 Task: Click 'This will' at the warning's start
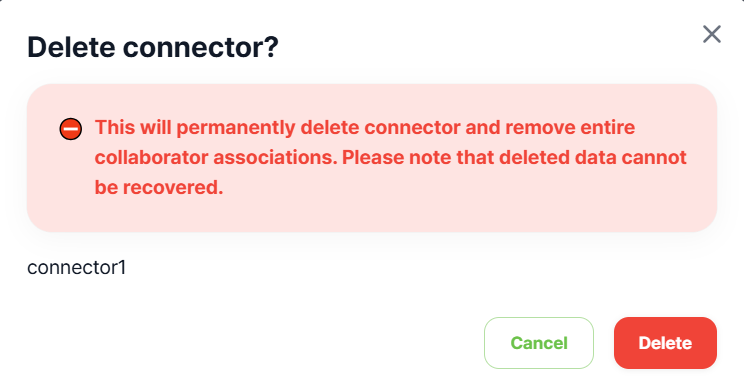(x=130, y=128)
